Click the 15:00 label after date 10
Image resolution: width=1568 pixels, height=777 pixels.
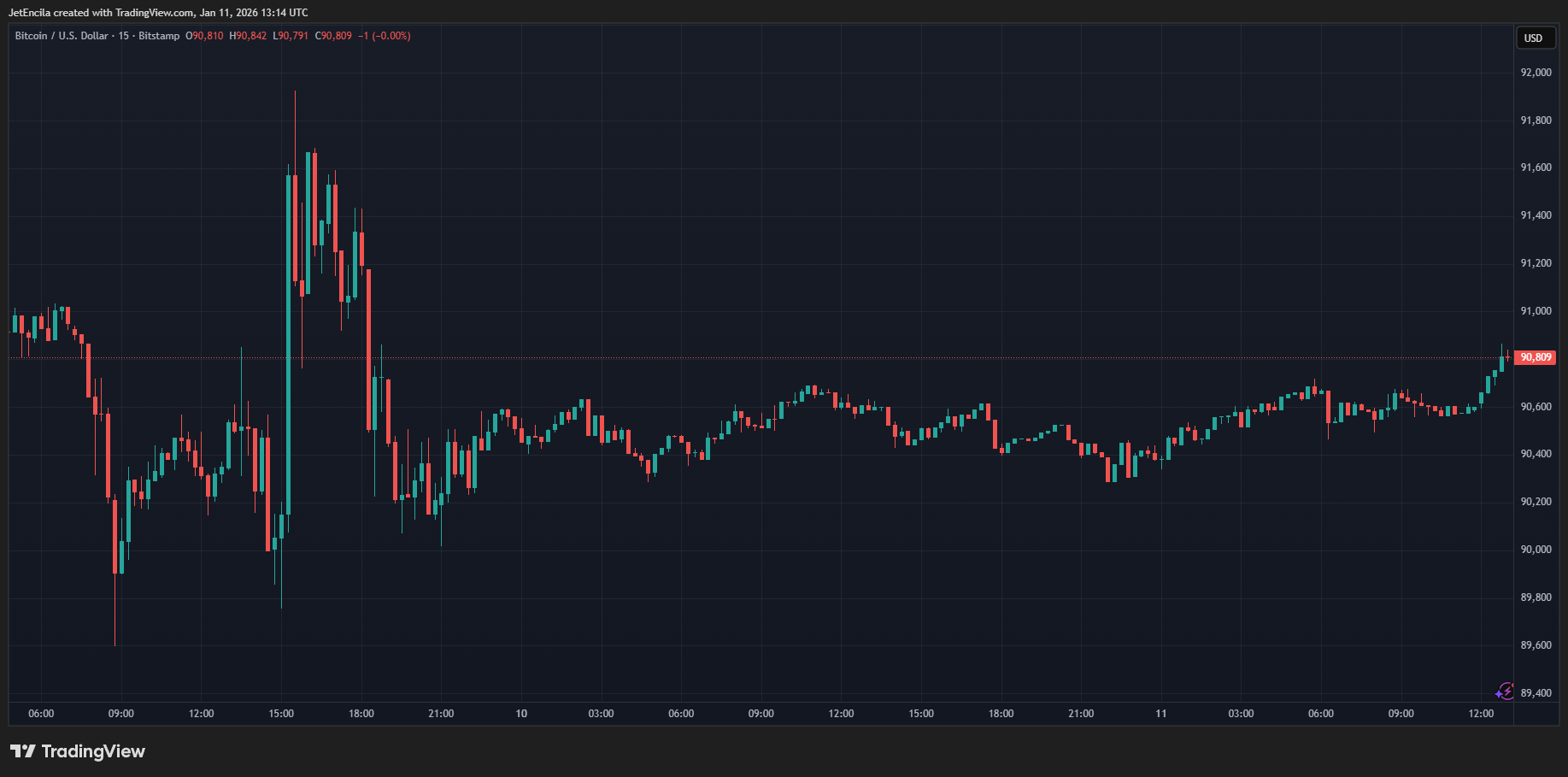[x=921, y=714]
